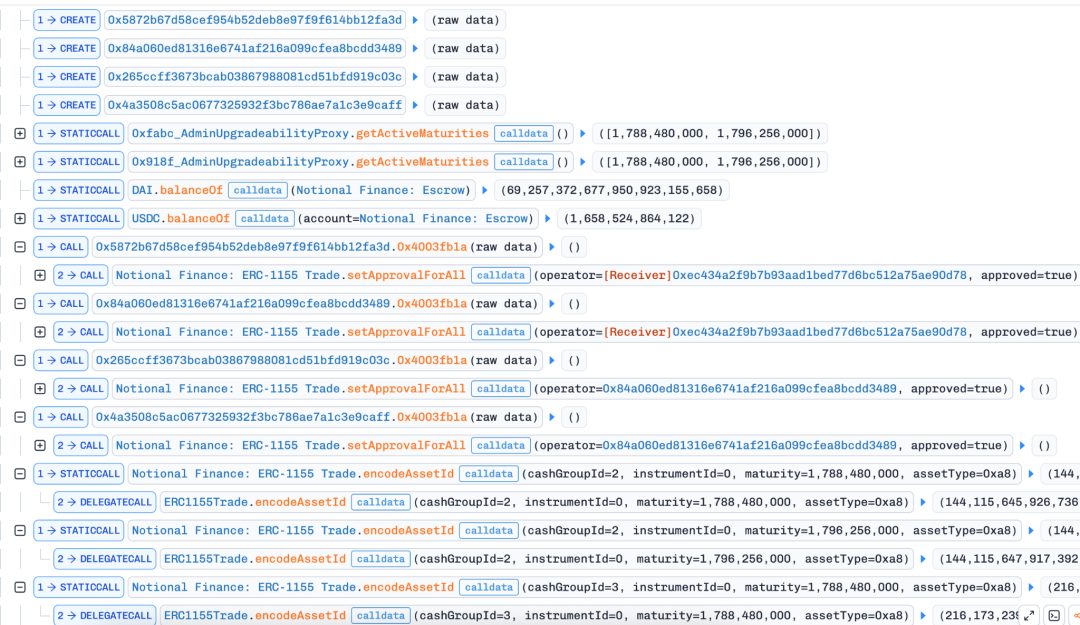The width and height of the screenshot is (1080, 625).
Task: Collapse the 0x265ccff3 0x4003fb1a CALL row
Action: click(20, 360)
